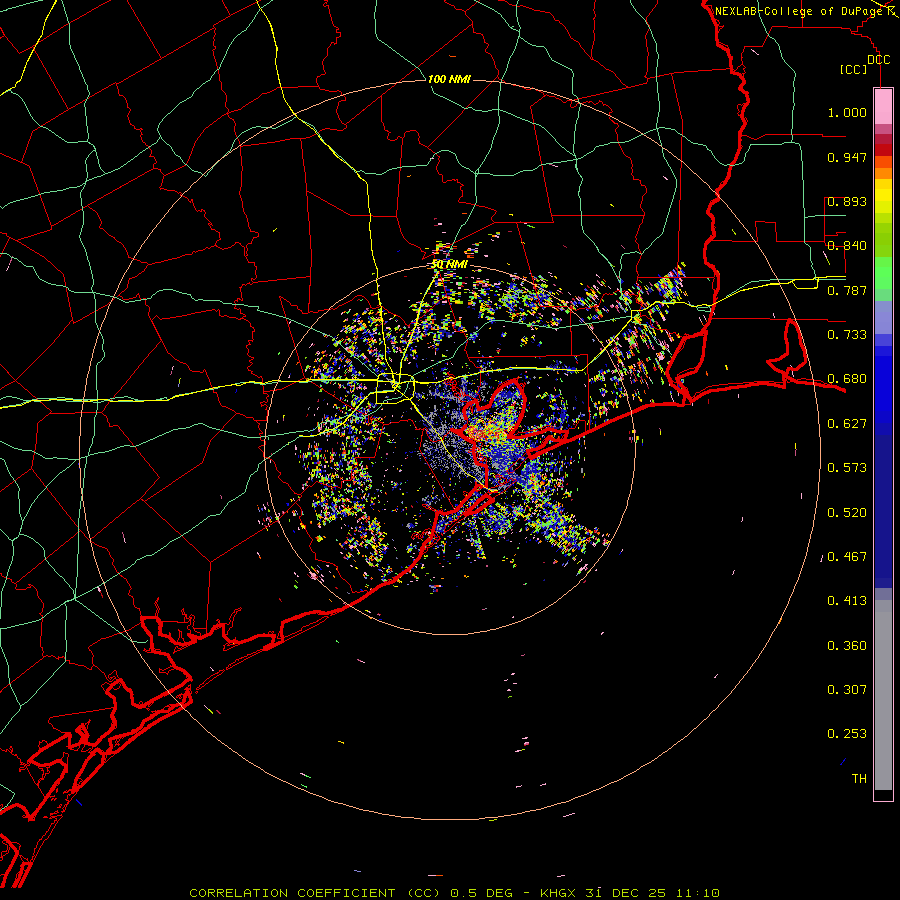900x900 pixels.
Task: Click the Correlation Coefficient KHGX caption text
Action: pyautogui.click(x=454, y=893)
